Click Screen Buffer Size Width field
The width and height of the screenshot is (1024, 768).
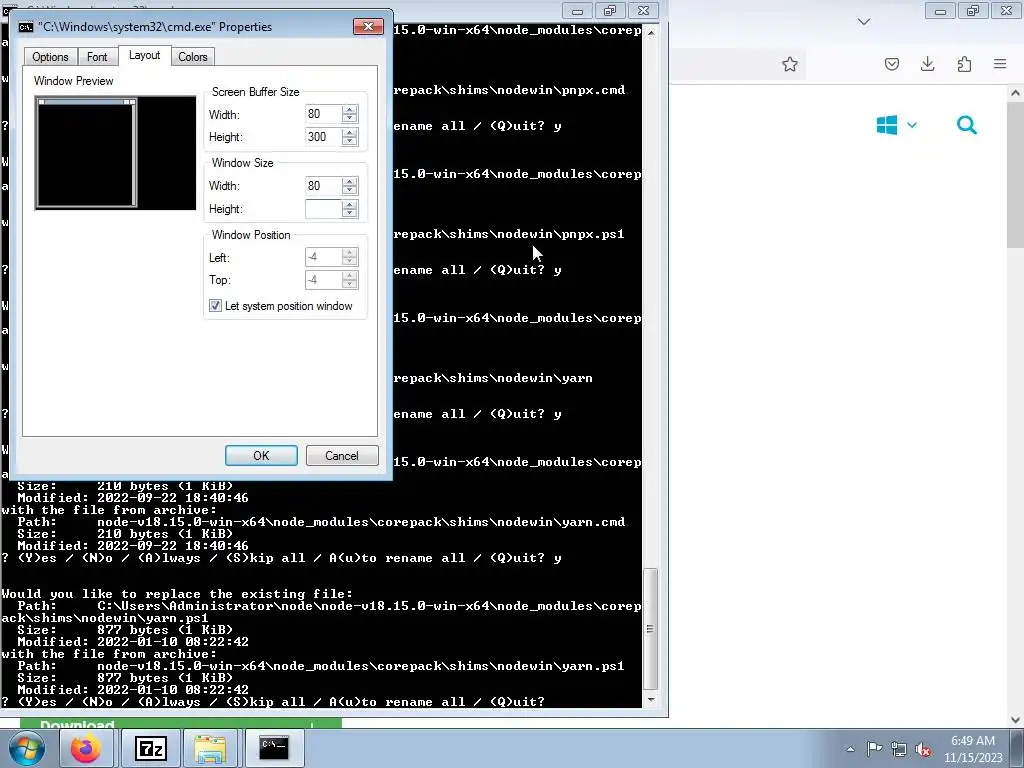click(x=323, y=114)
